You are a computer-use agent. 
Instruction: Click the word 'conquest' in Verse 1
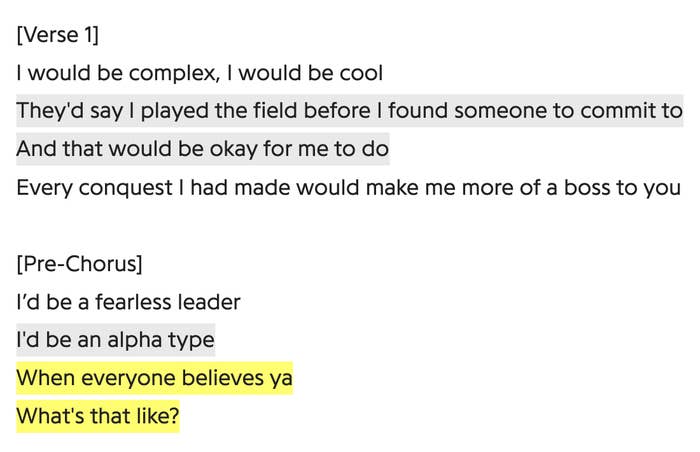click(x=125, y=188)
